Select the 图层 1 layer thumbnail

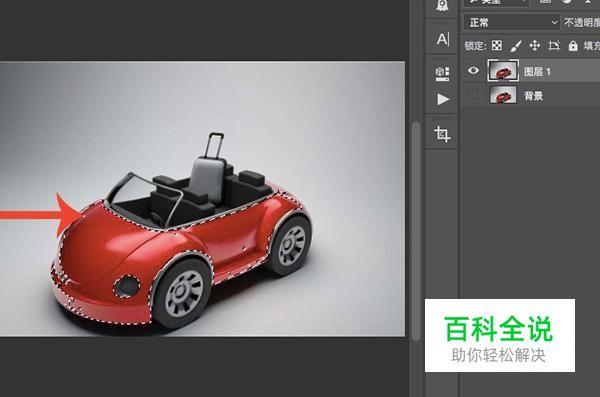(x=503, y=70)
